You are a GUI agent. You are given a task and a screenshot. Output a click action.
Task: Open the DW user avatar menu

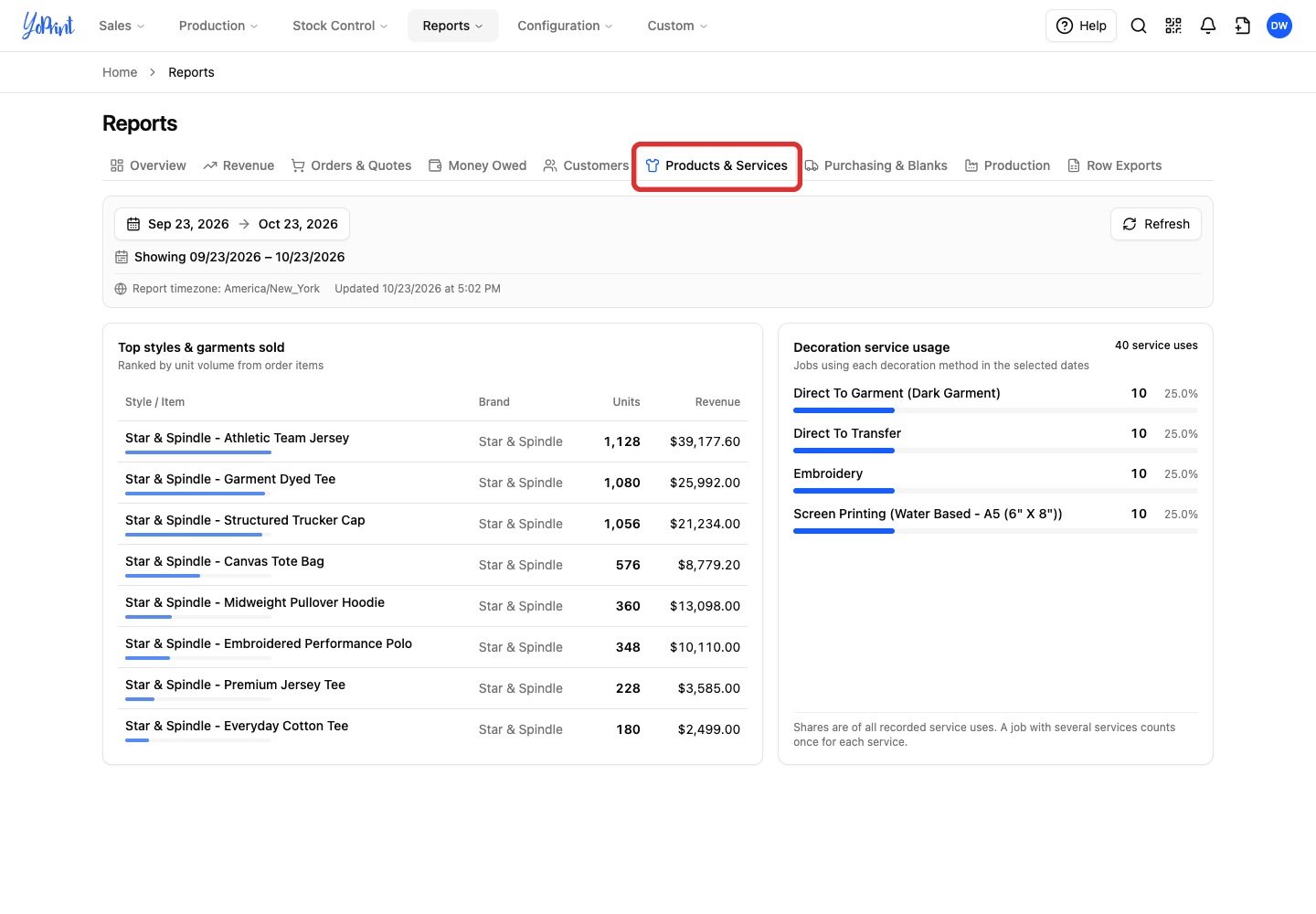click(x=1279, y=26)
